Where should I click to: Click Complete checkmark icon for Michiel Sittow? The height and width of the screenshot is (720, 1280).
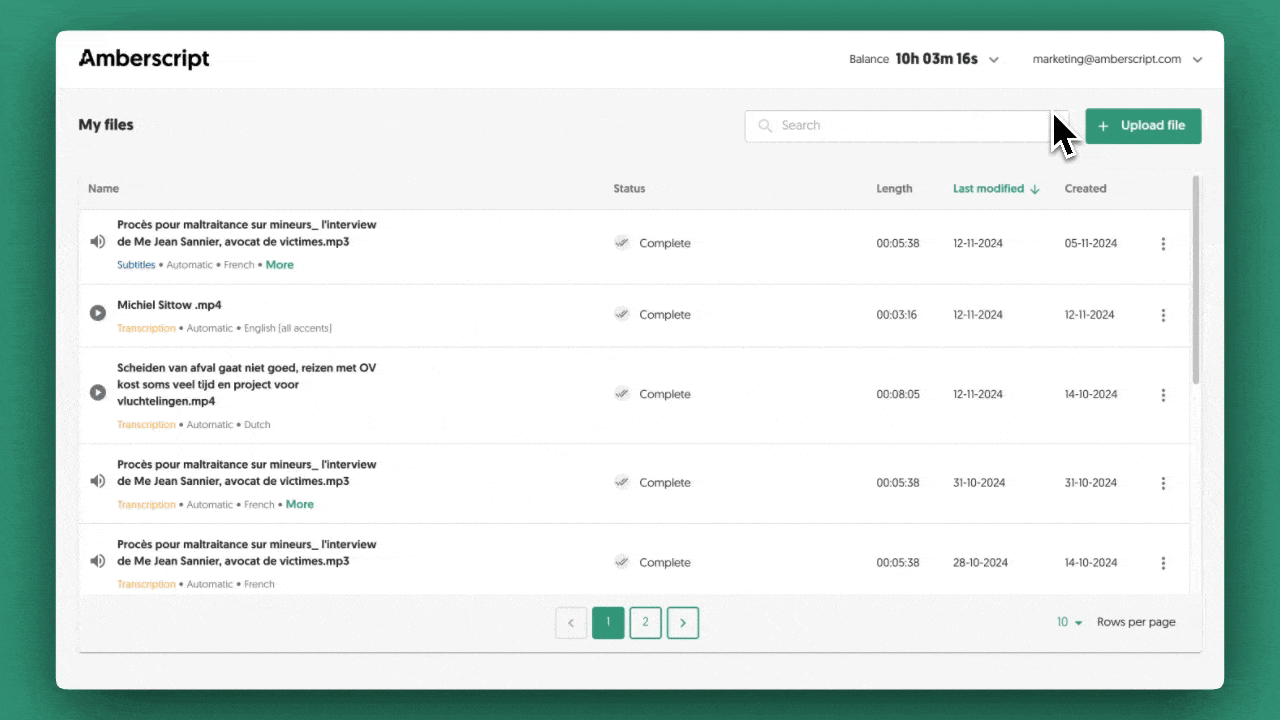[x=622, y=314]
